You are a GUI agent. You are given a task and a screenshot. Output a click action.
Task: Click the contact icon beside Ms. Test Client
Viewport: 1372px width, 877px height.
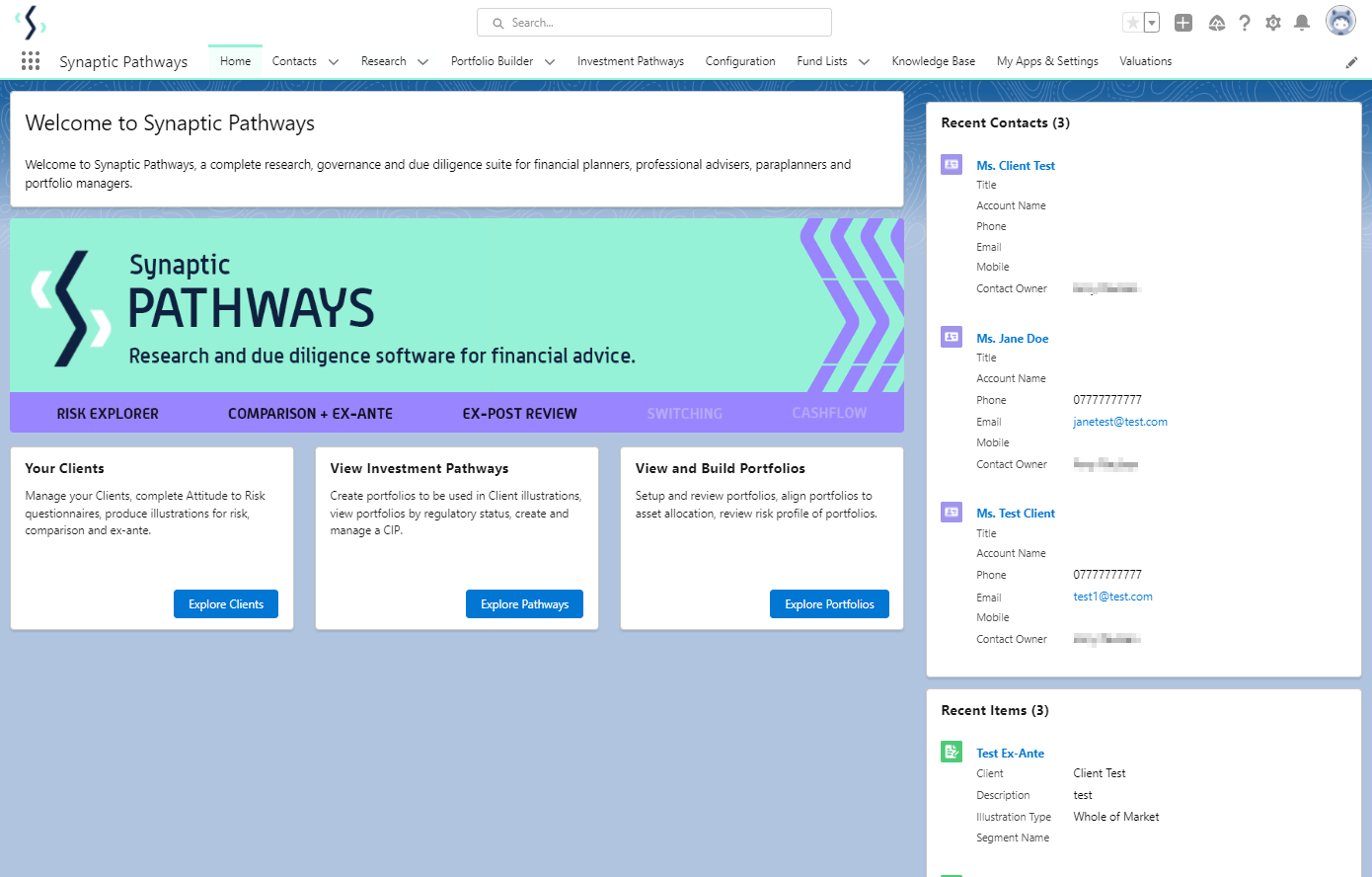point(952,512)
